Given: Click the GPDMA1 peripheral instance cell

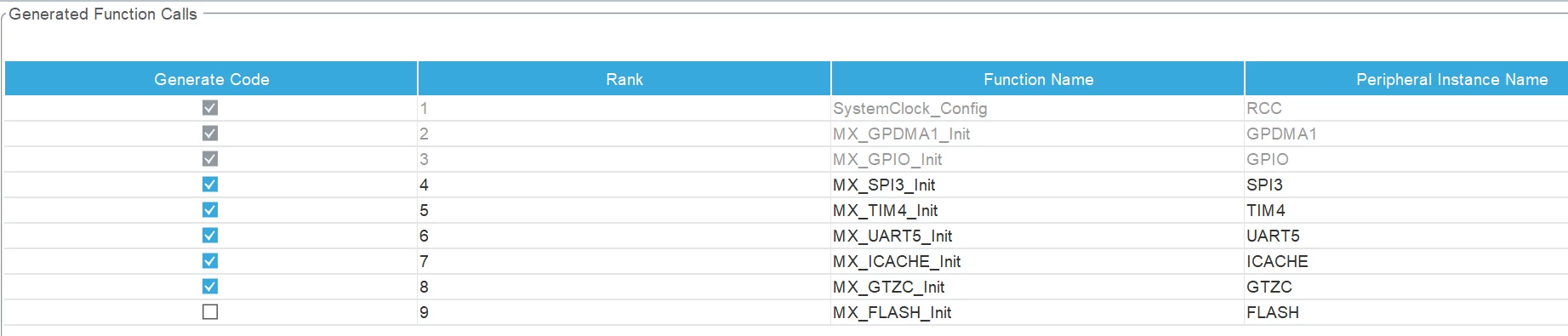Looking at the screenshot, I should (x=1406, y=134).
